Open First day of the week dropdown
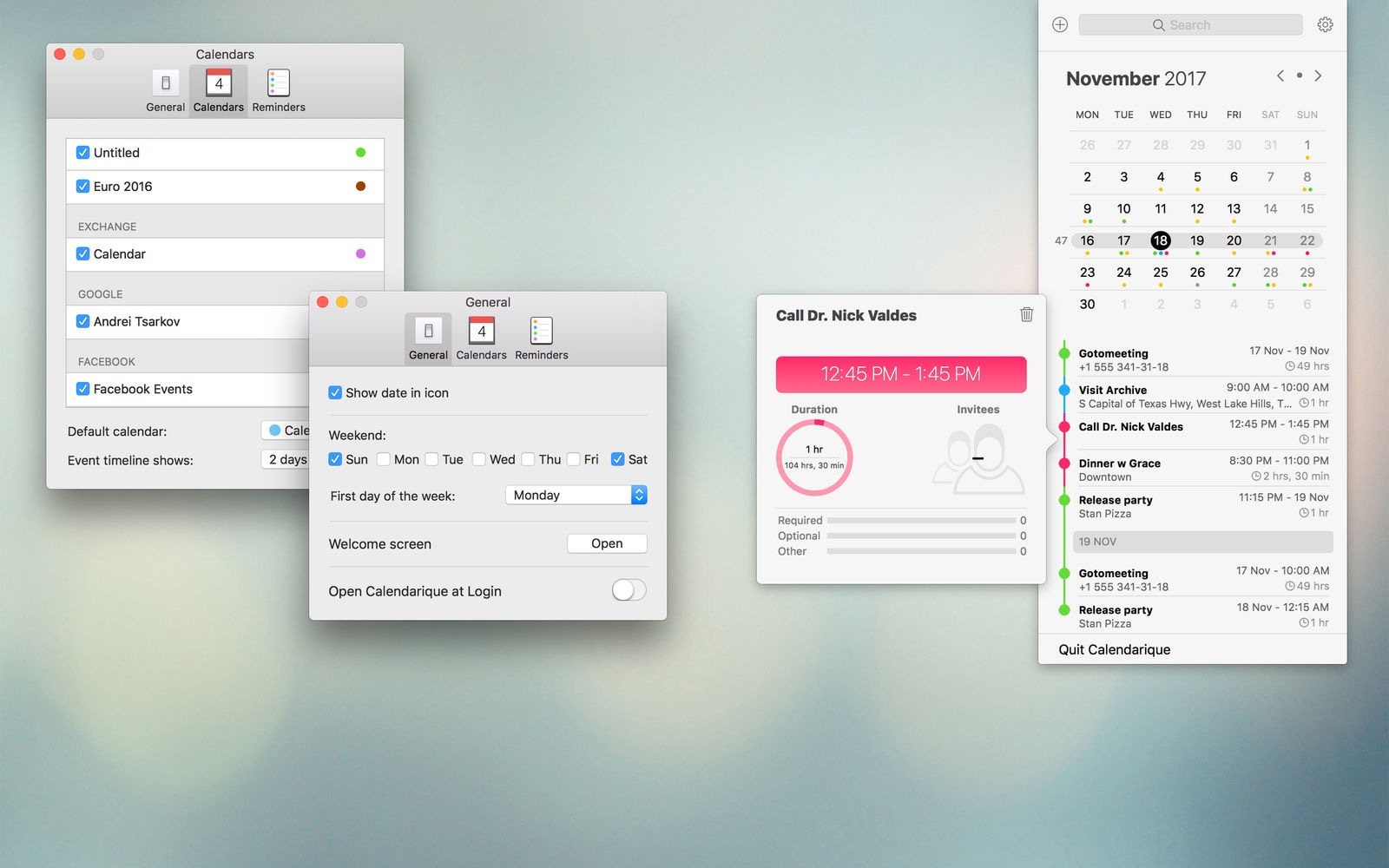 (x=576, y=495)
